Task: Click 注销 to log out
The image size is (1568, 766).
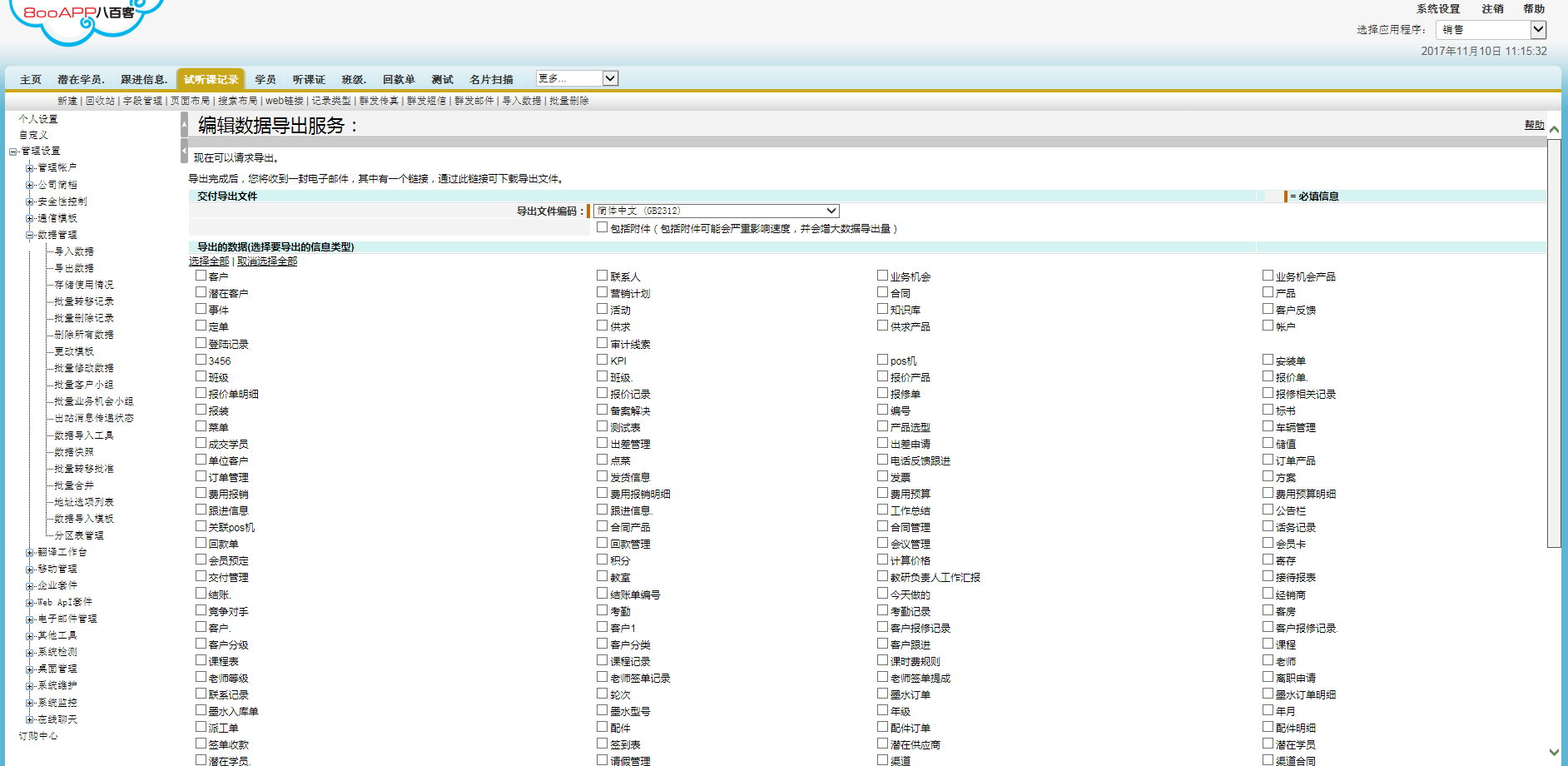Action: pyautogui.click(x=1492, y=9)
